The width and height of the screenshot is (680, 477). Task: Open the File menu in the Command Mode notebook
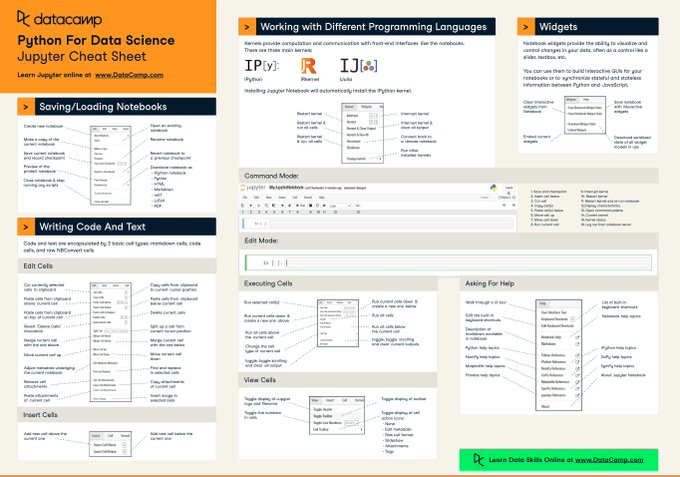(245, 197)
